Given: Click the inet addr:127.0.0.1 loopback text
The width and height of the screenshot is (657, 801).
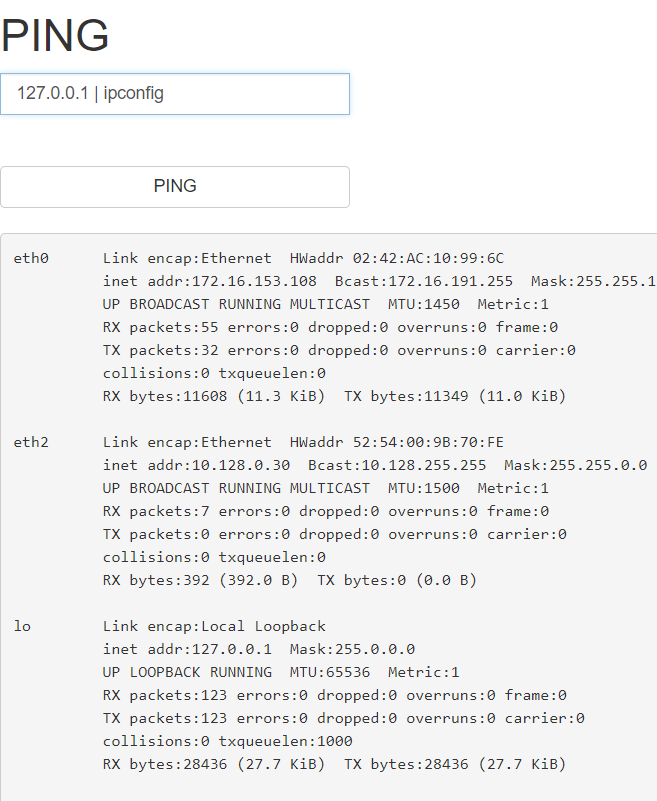Looking at the screenshot, I should point(187,649).
